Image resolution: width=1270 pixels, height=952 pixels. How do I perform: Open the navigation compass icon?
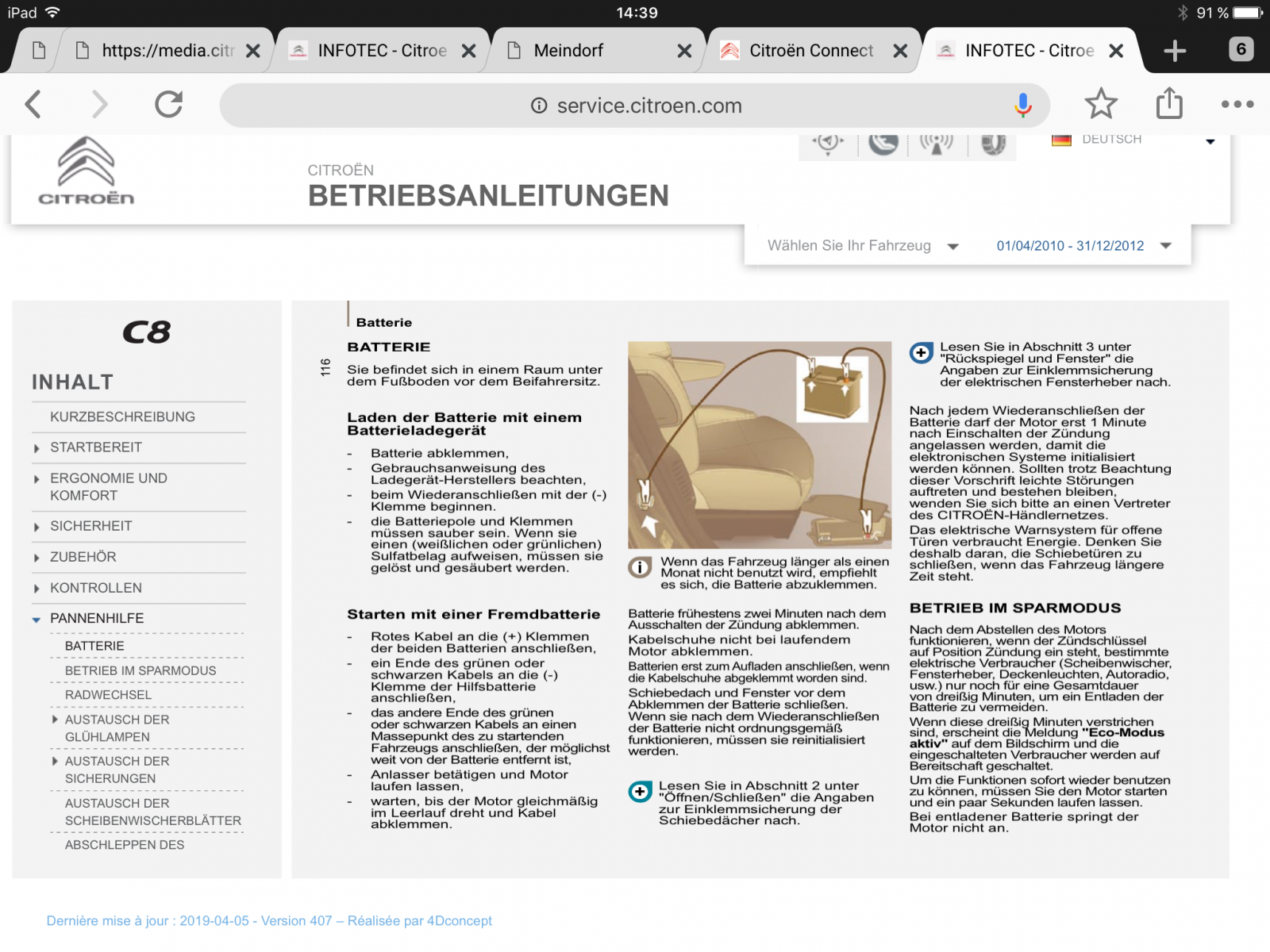click(829, 144)
